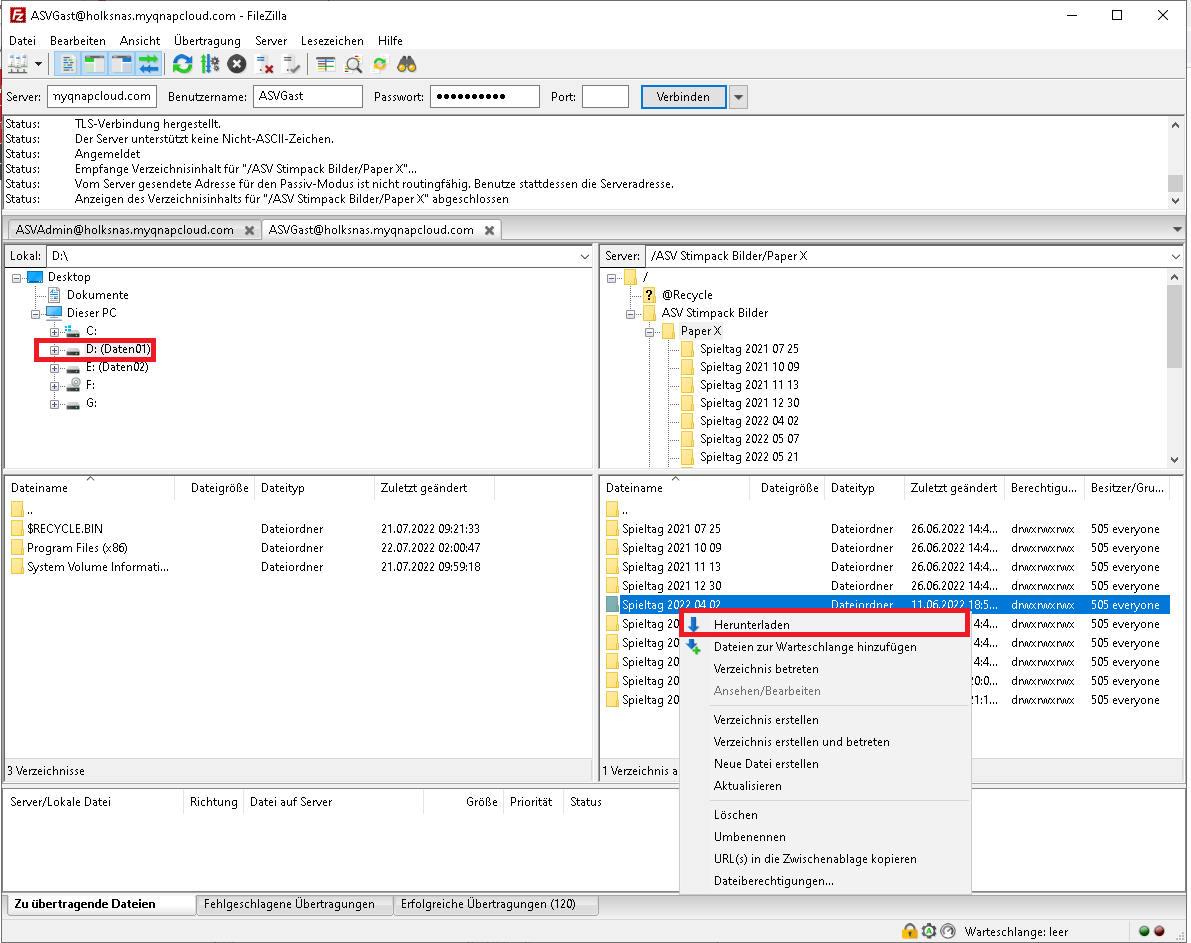Choose Herunterladen from context menu

pyautogui.click(x=825, y=625)
